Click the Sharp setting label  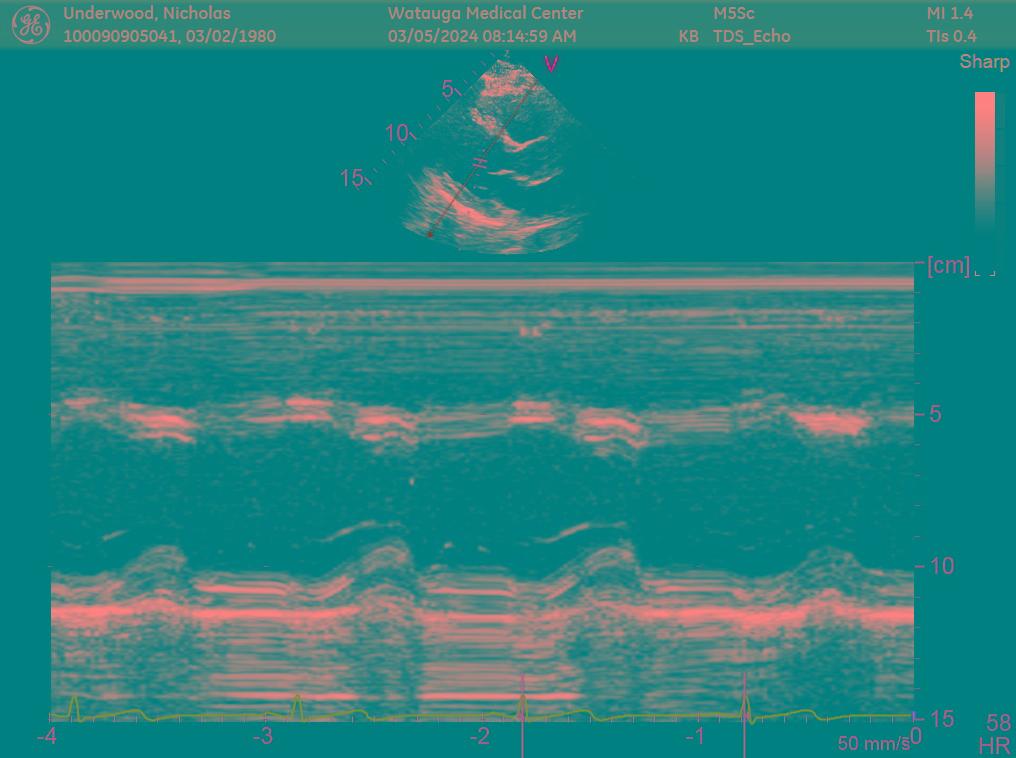(x=984, y=62)
